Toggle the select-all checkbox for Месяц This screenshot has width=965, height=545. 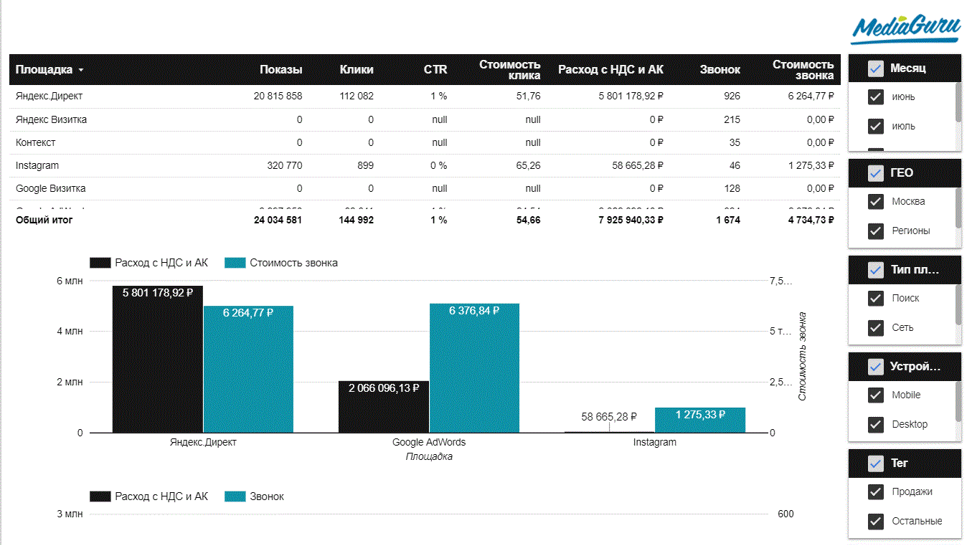875,69
